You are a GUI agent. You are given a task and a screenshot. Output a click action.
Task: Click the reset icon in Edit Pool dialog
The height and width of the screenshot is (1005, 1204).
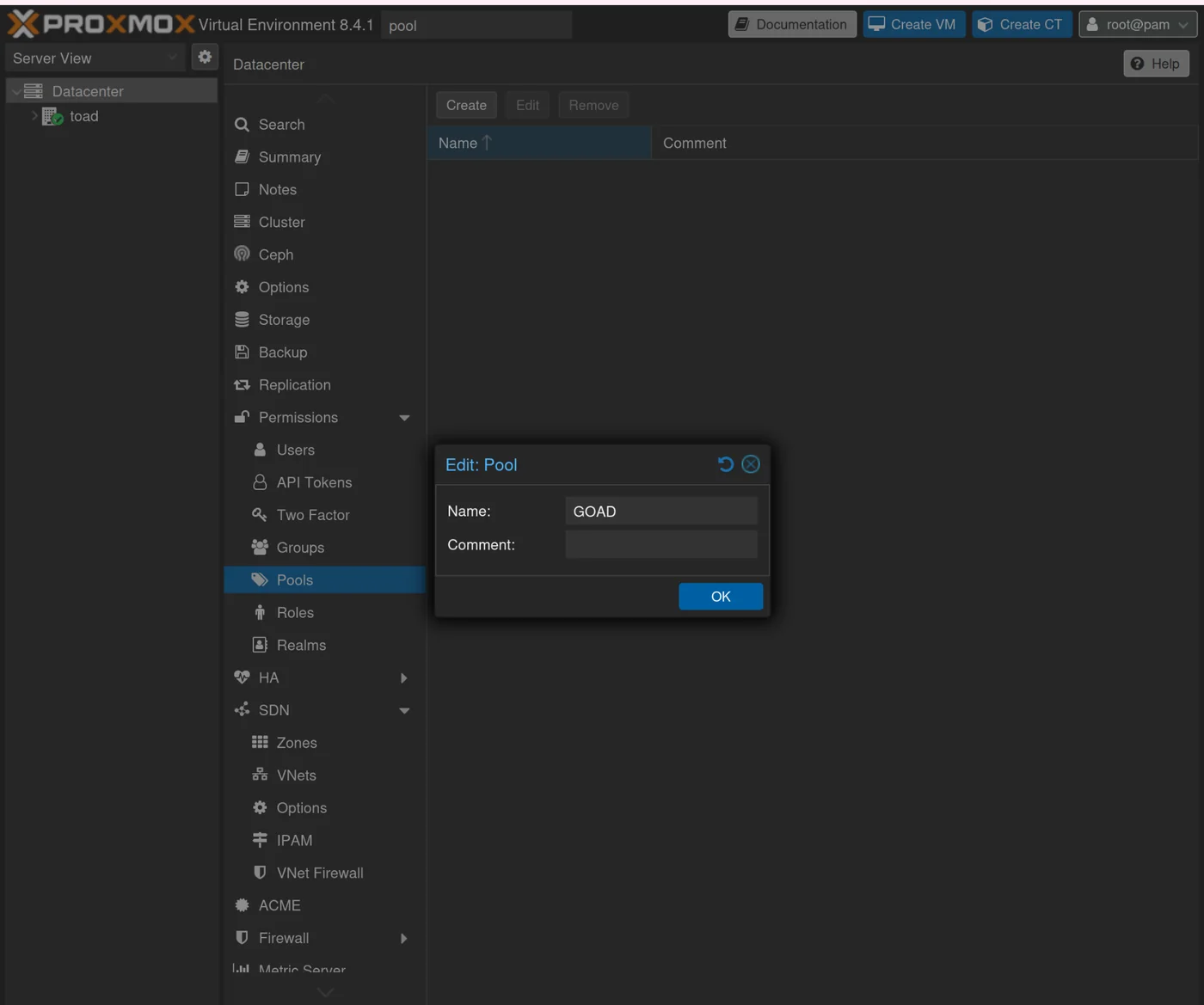coord(725,464)
